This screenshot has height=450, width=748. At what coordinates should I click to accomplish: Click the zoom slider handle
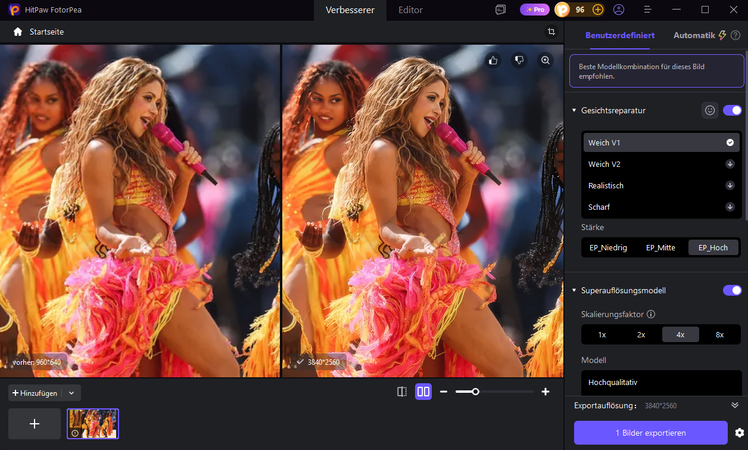tap(475, 392)
